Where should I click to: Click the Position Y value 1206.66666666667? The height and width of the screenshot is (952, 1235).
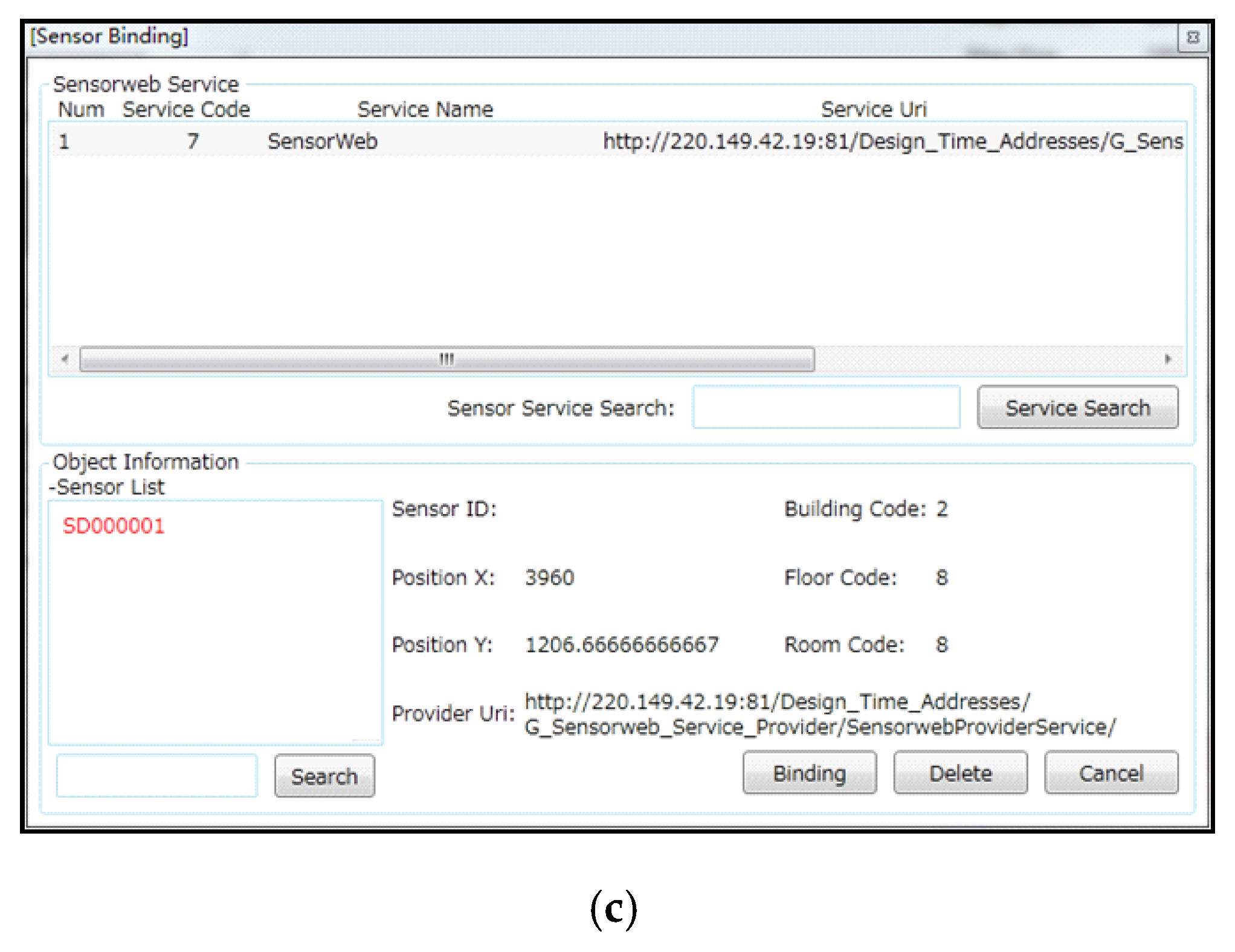[622, 645]
